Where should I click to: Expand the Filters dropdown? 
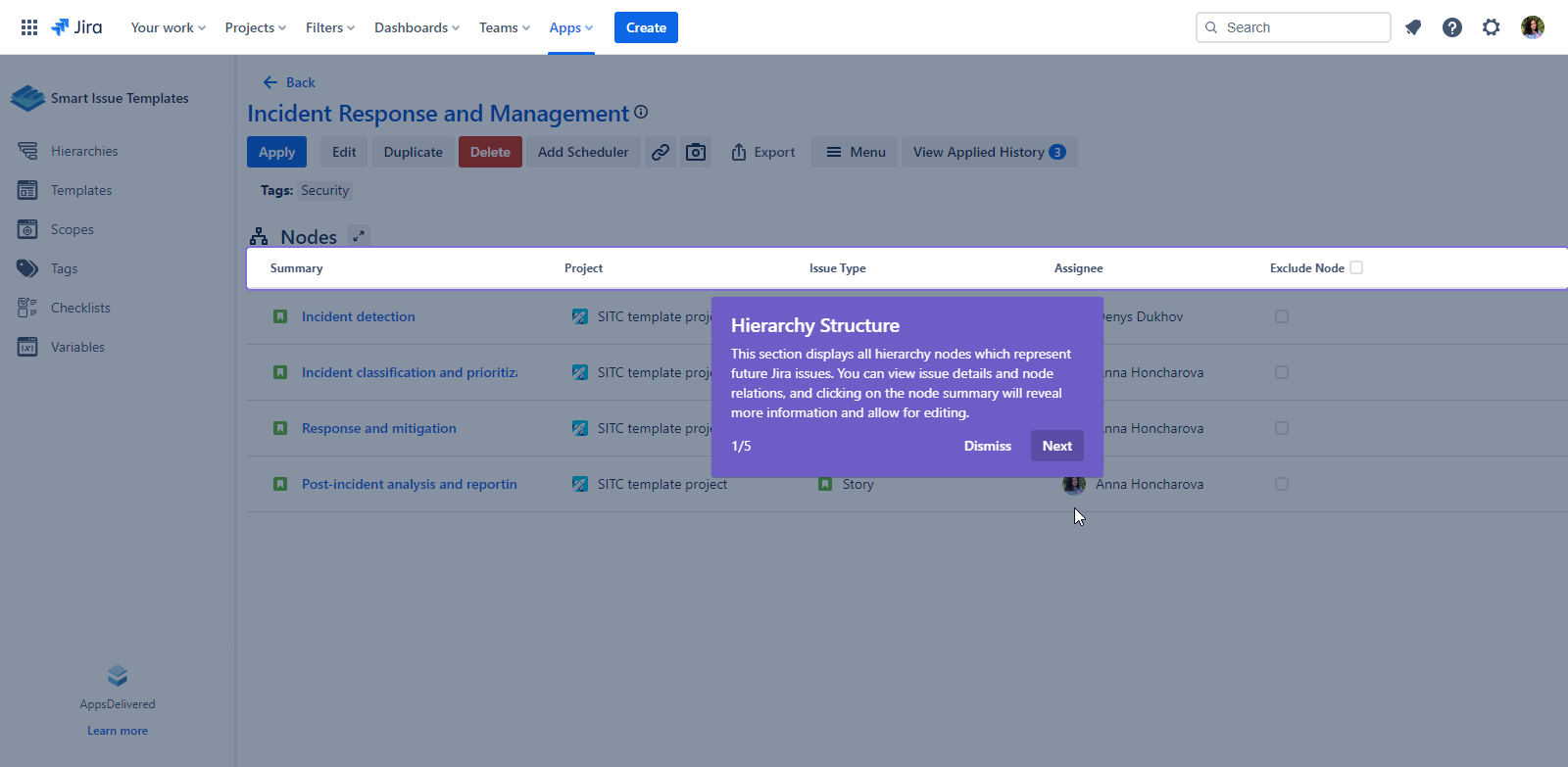pos(330,27)
